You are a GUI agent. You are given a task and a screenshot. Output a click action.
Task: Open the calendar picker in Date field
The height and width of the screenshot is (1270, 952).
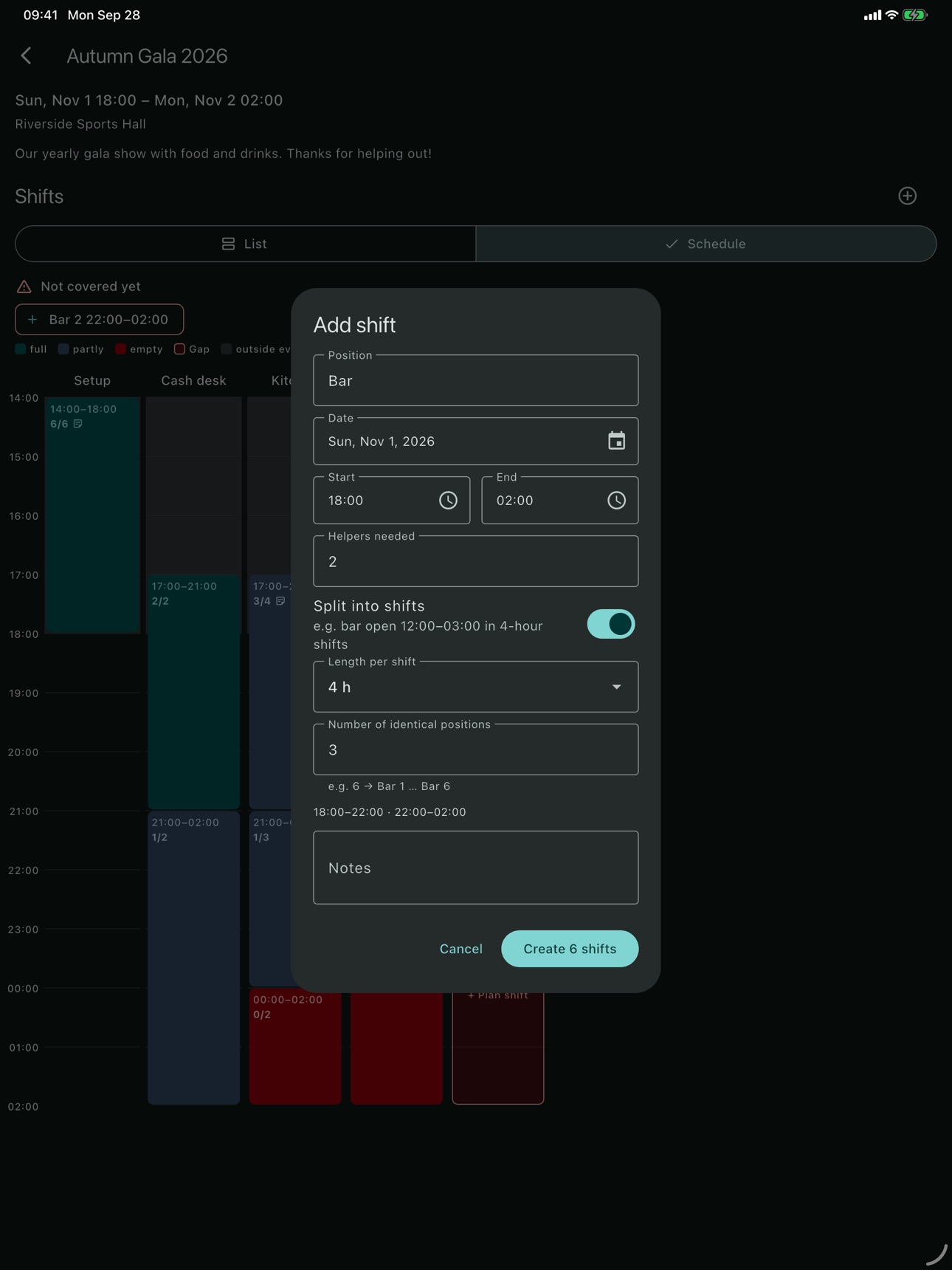click(616, 441)
